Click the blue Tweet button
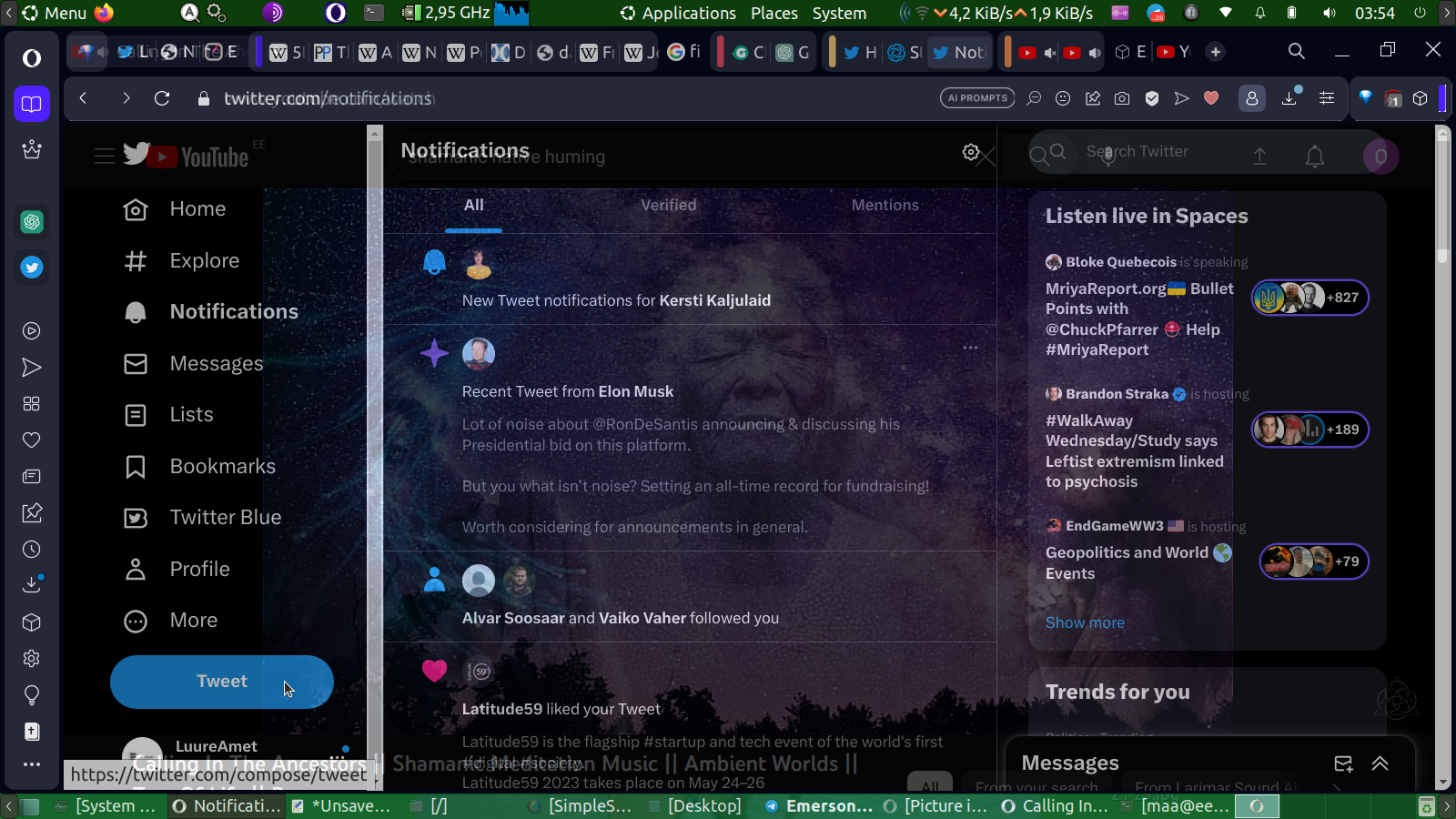This screenshot has height=819, width=1456. pyautogui.click(x=222, y=682)
